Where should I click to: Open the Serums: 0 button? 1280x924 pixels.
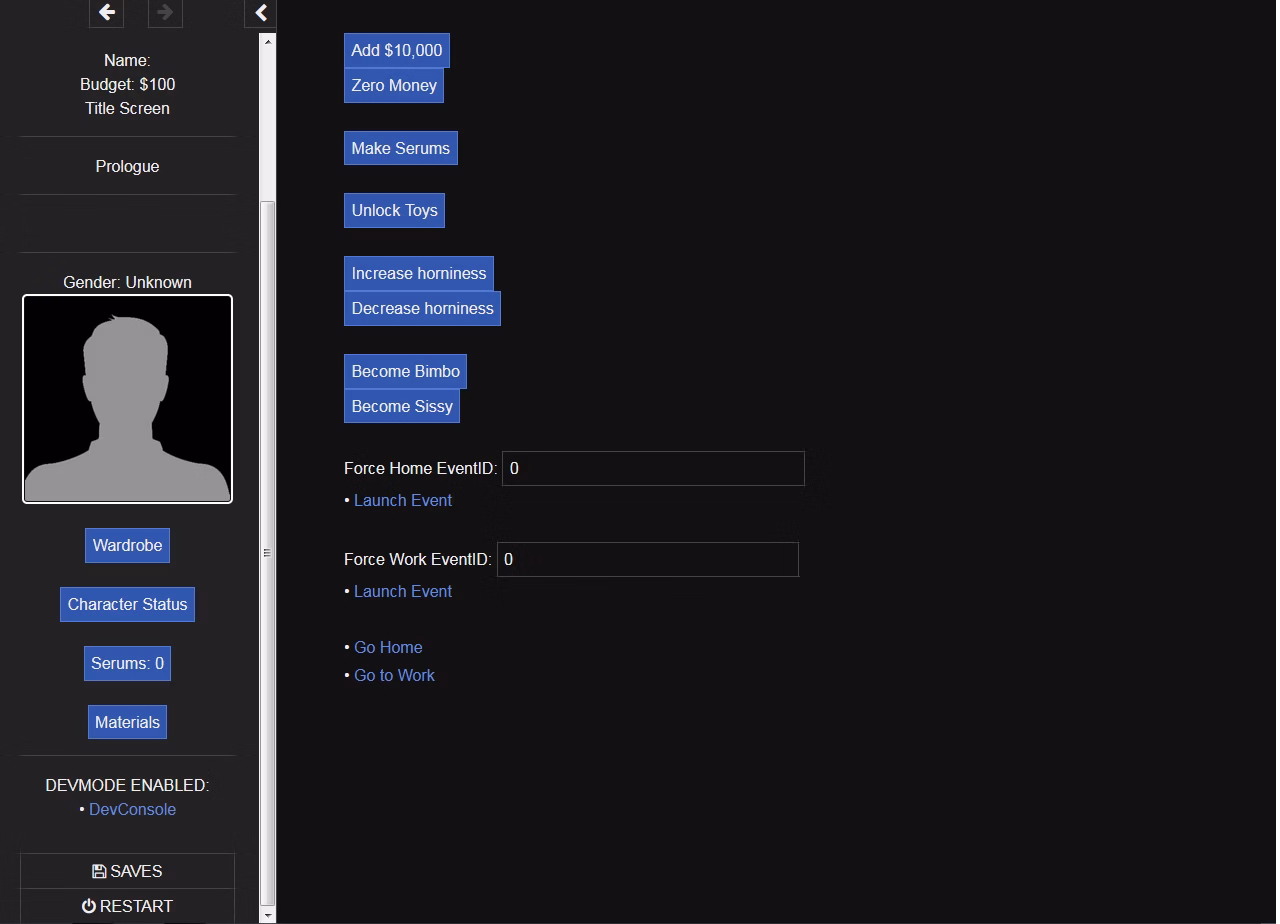[x=127, y=663]
